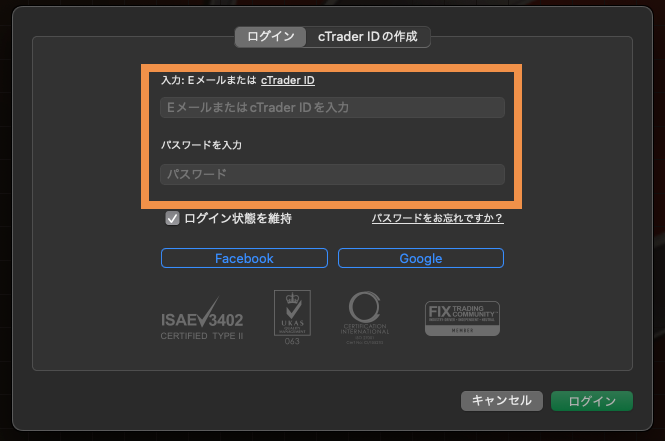Click the パスワードを入力 label
The height and width of the screenshot is (441, 665).
click(x=201, y=145)
